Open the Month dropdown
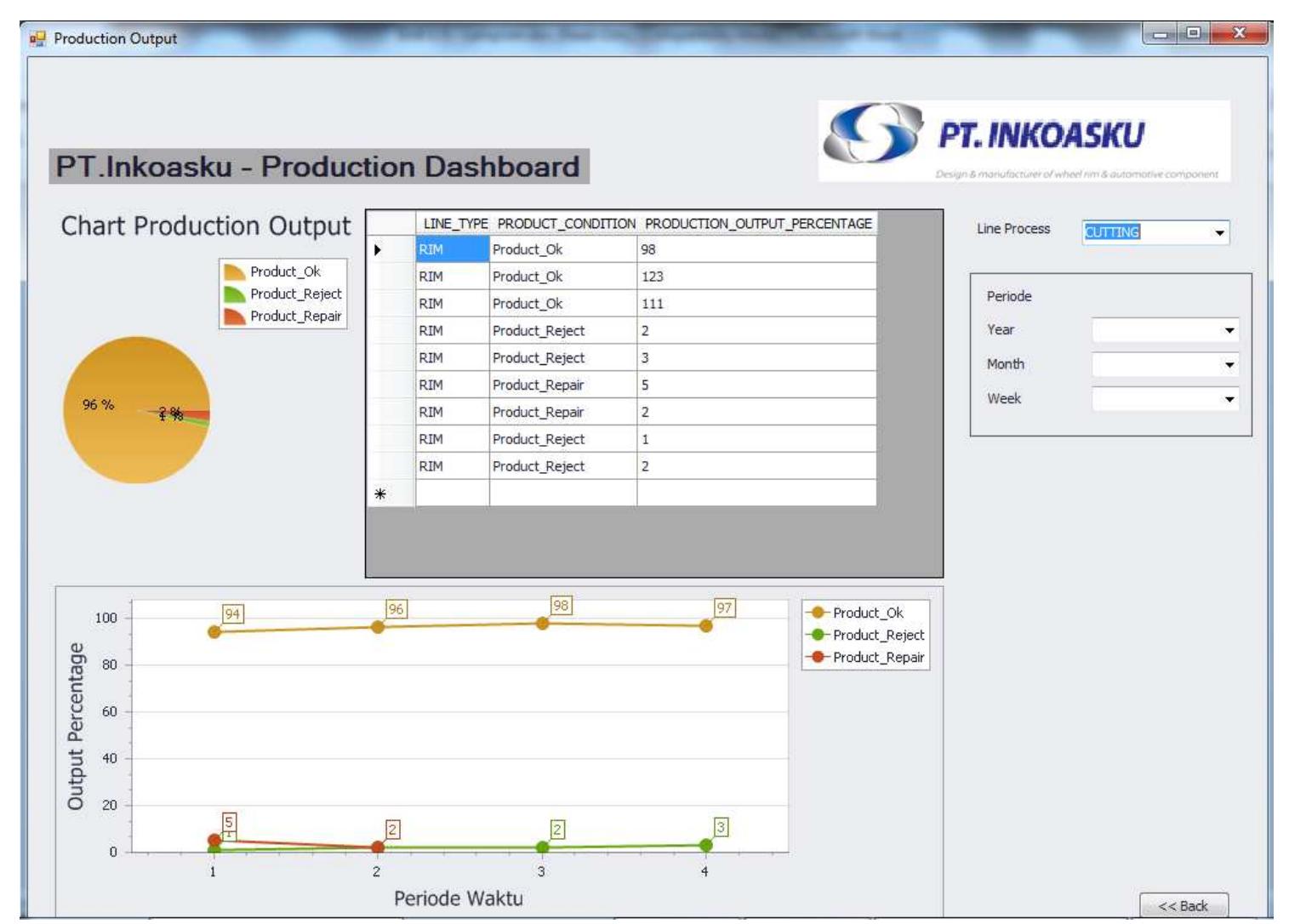1289x924 pixels. [x=1229, y=365]
